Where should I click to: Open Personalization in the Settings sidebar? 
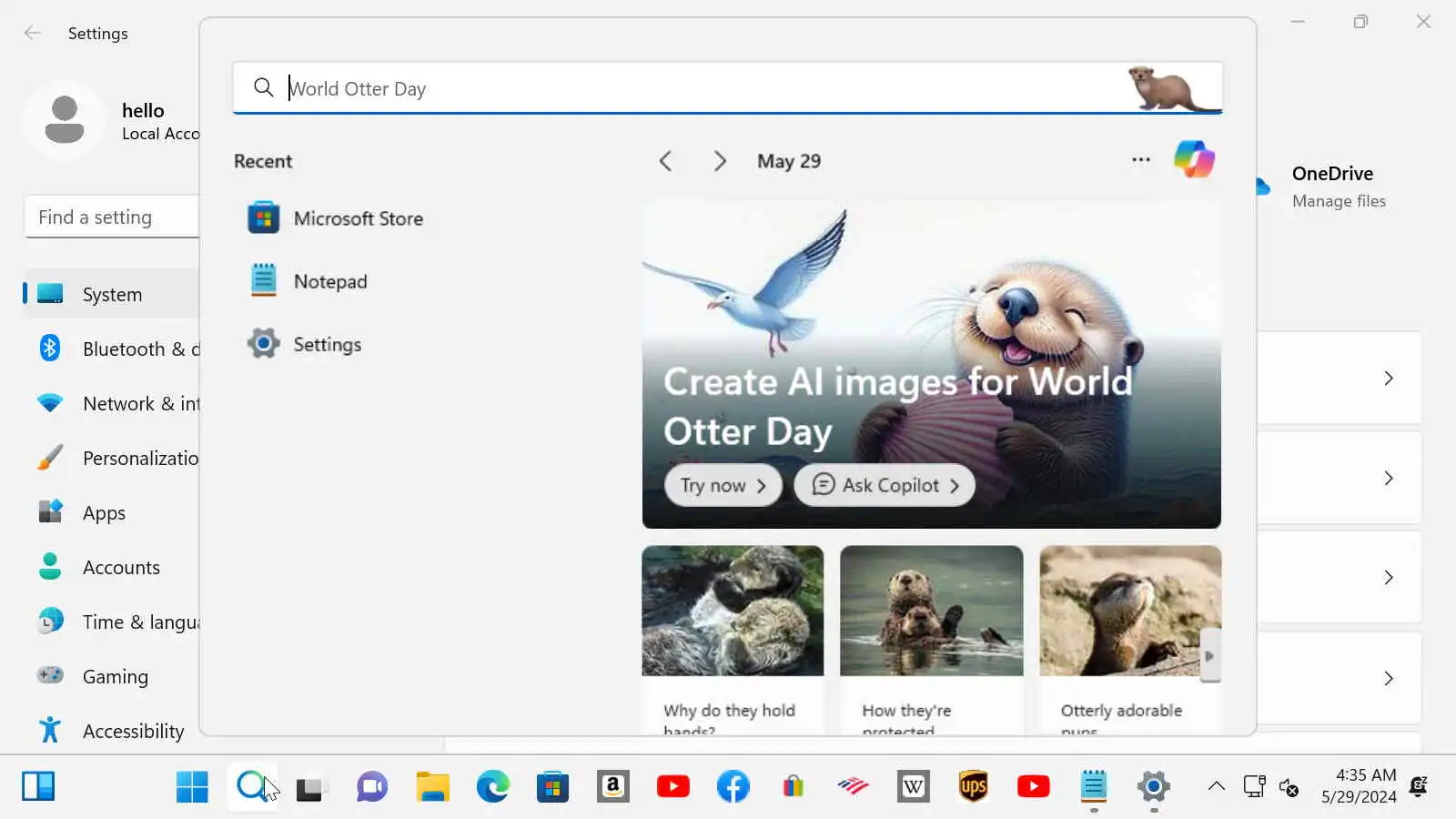pos(111,458)
